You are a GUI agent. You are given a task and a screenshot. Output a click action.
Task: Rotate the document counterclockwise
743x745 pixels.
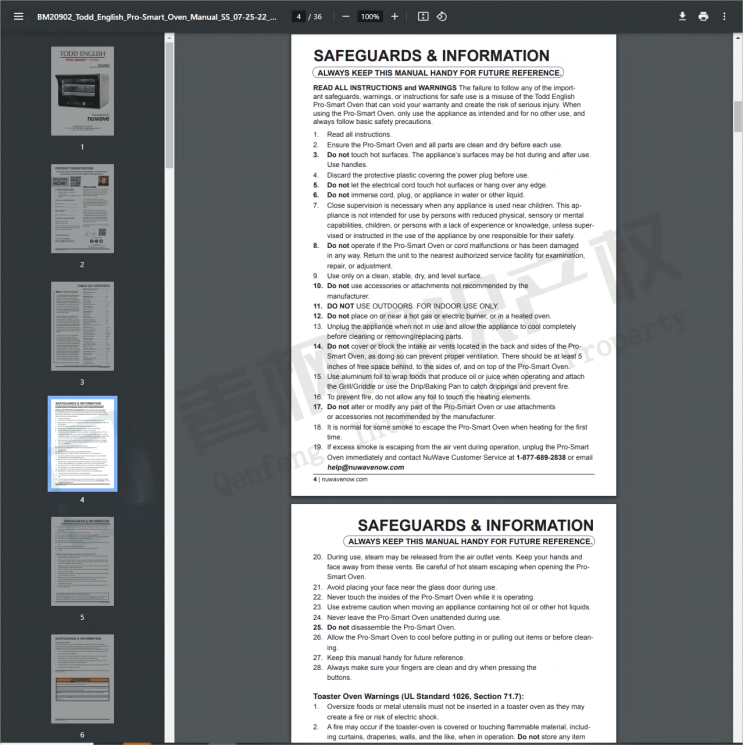(x=442, y=17)
